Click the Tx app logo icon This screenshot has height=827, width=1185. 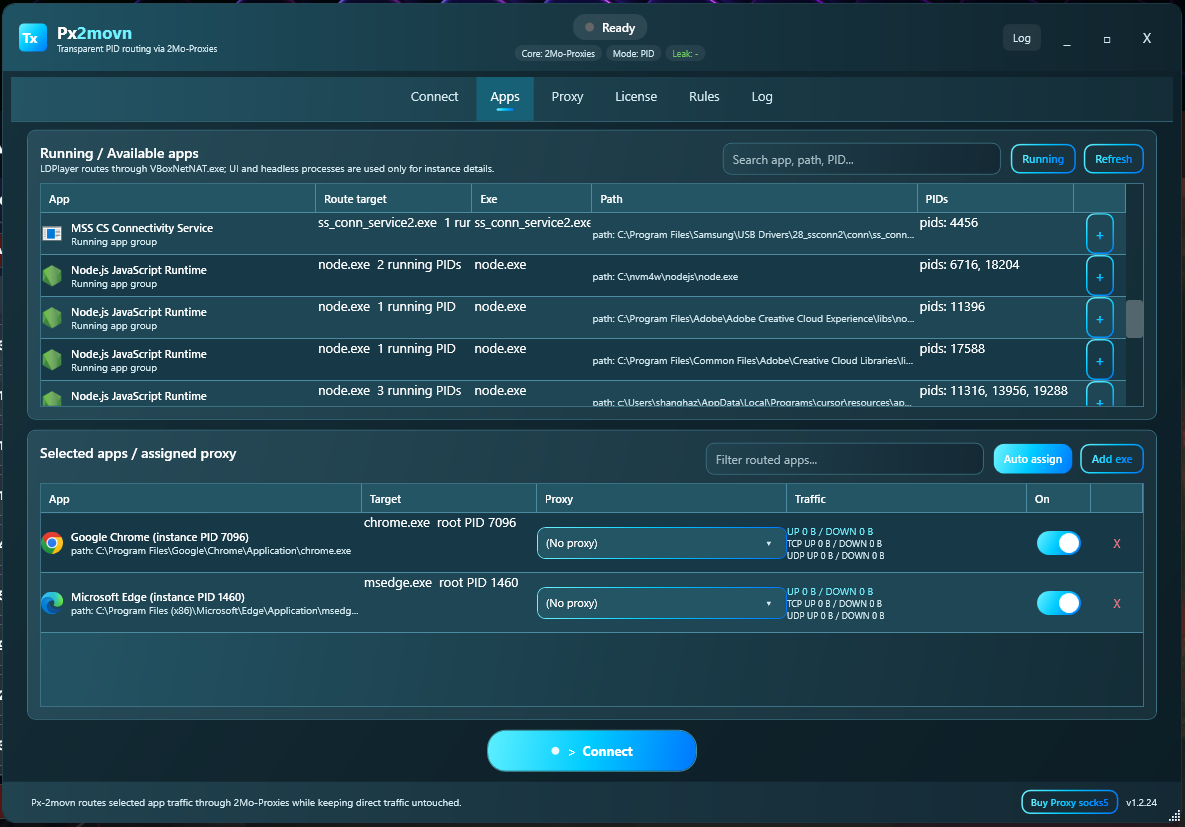click(x=32, y=38)
